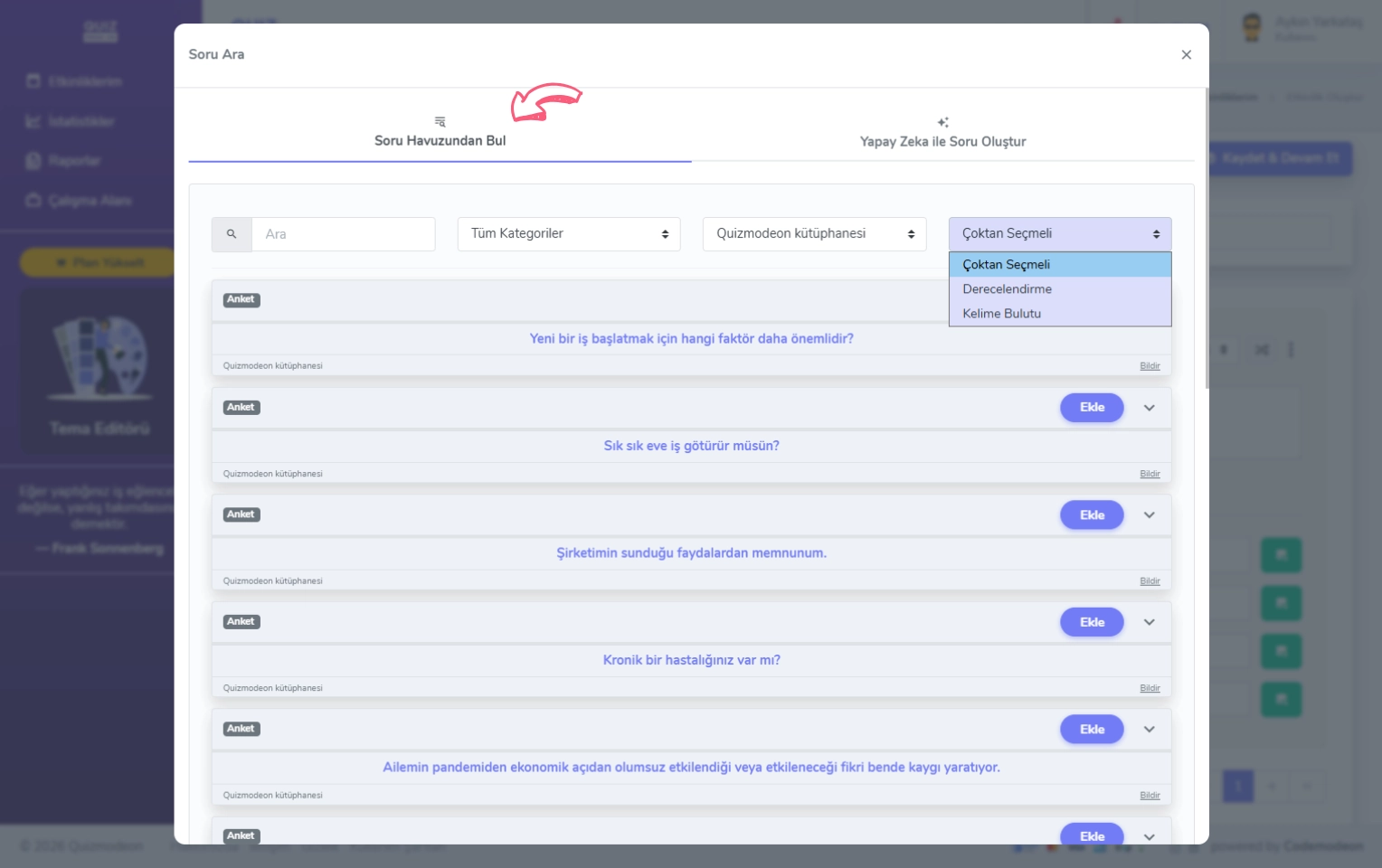Open question 'Sık sık eve iş götürür müsün?'
Viewport: 1382px width, 868px height.
691,446
